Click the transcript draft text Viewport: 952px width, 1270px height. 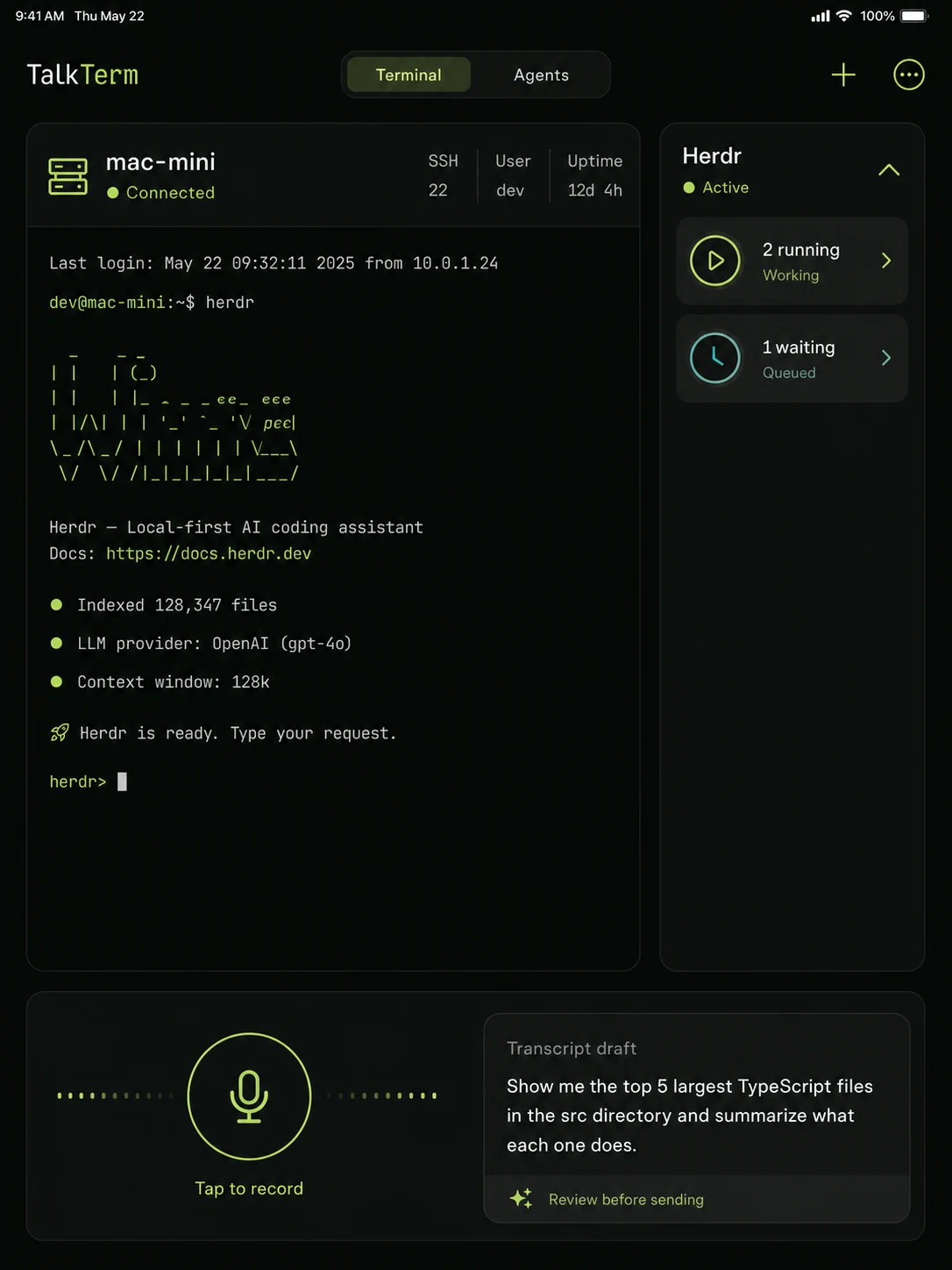click(690, 1116)
